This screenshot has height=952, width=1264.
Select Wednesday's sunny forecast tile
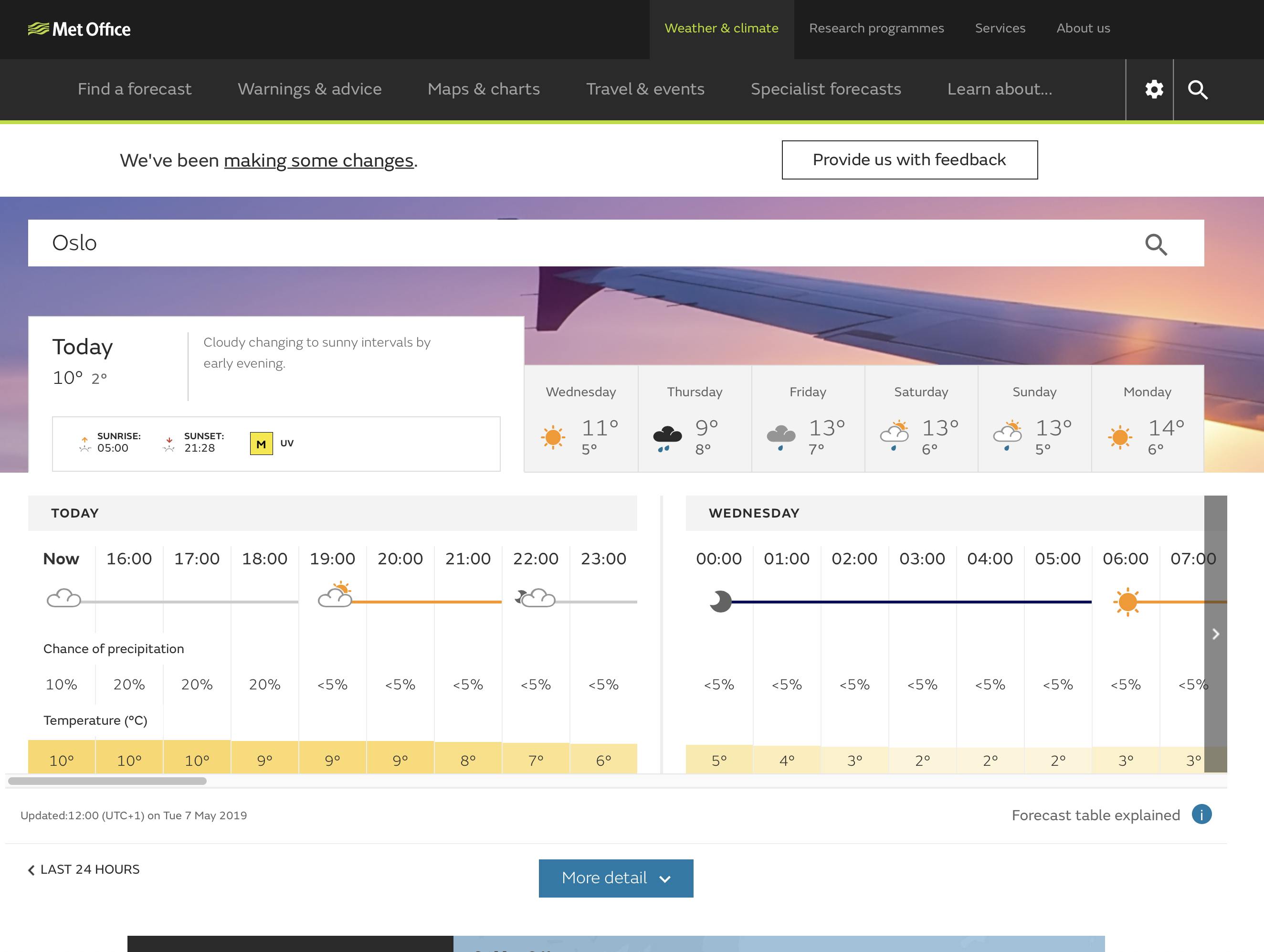click(580, 419)
